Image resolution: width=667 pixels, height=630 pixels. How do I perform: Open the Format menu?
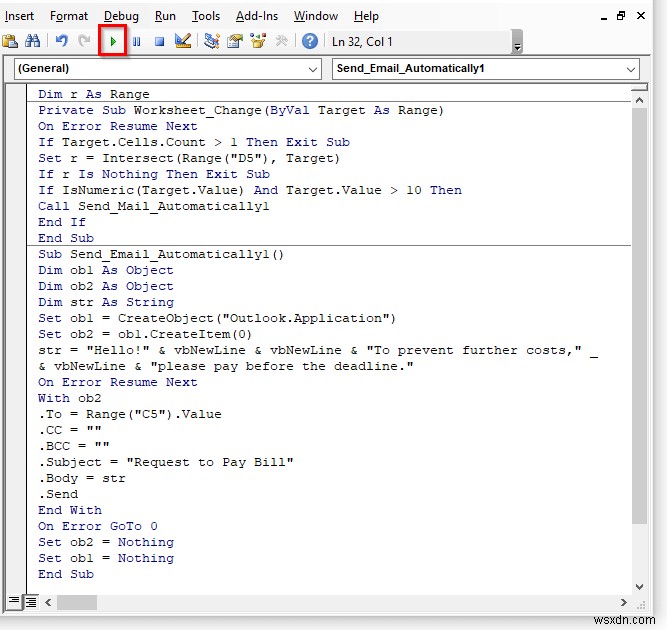point(69,16)
